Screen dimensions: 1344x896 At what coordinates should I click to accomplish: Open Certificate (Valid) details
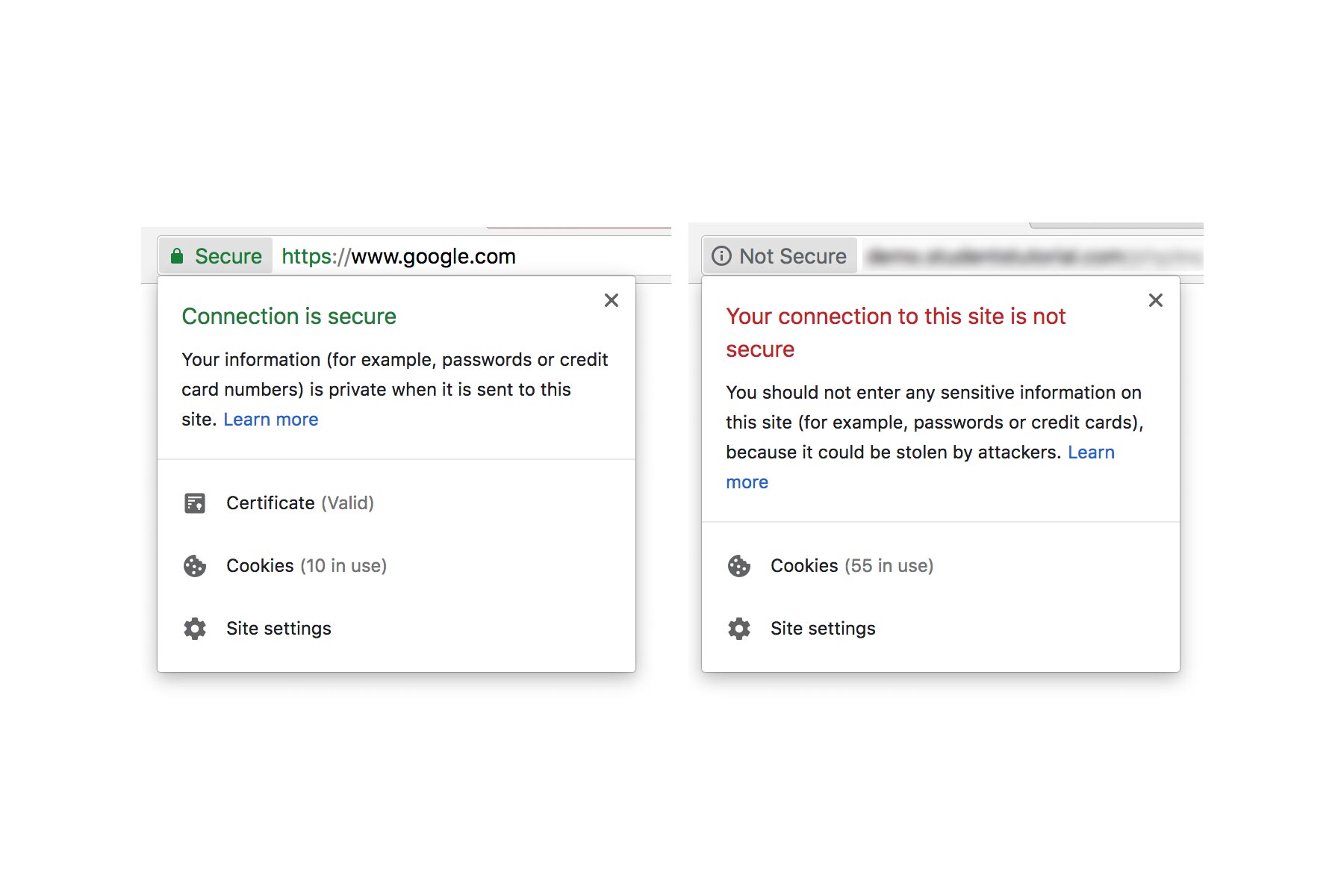click(300, 503)
